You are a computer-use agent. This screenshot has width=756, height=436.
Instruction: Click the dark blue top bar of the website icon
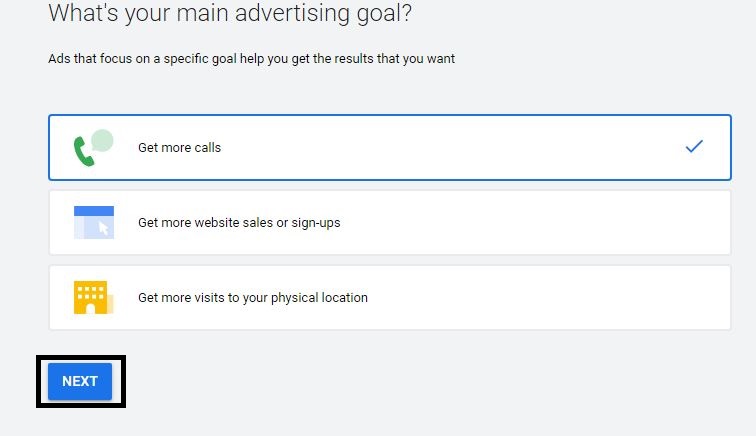pos(93,210)
